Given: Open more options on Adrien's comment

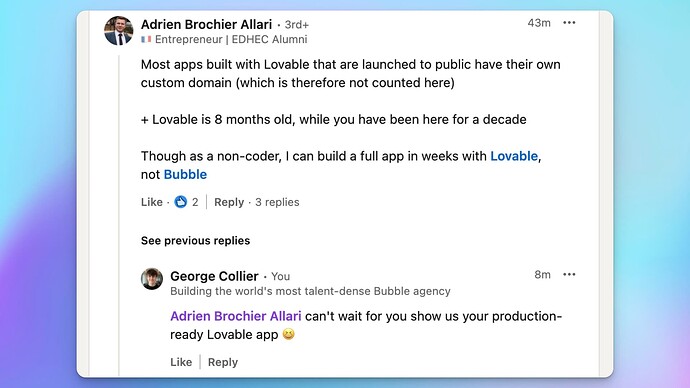Looking at the screenshot, I should coord(569,23).
